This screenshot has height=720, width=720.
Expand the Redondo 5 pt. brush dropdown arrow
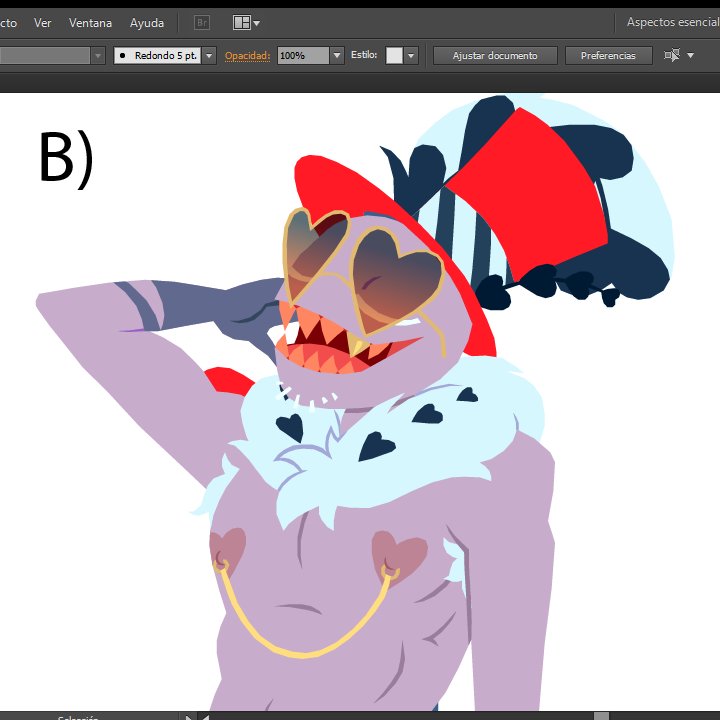click(x=209, y=56)
